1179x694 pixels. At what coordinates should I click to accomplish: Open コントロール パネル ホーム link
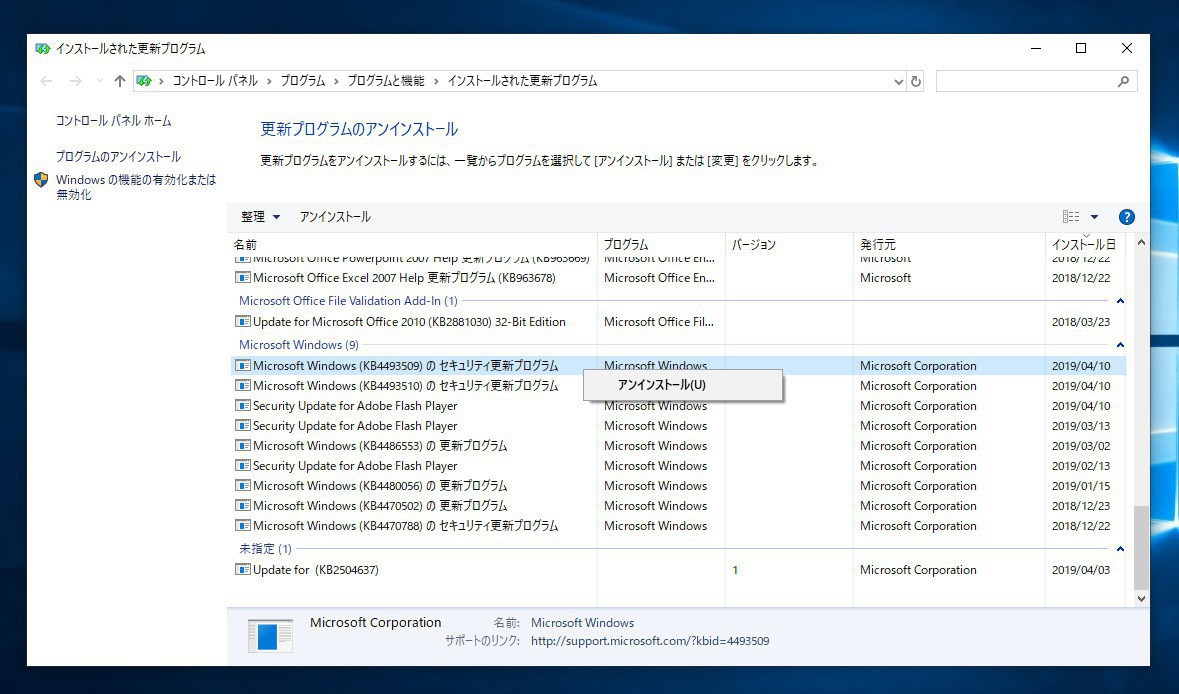pos(114,120)
